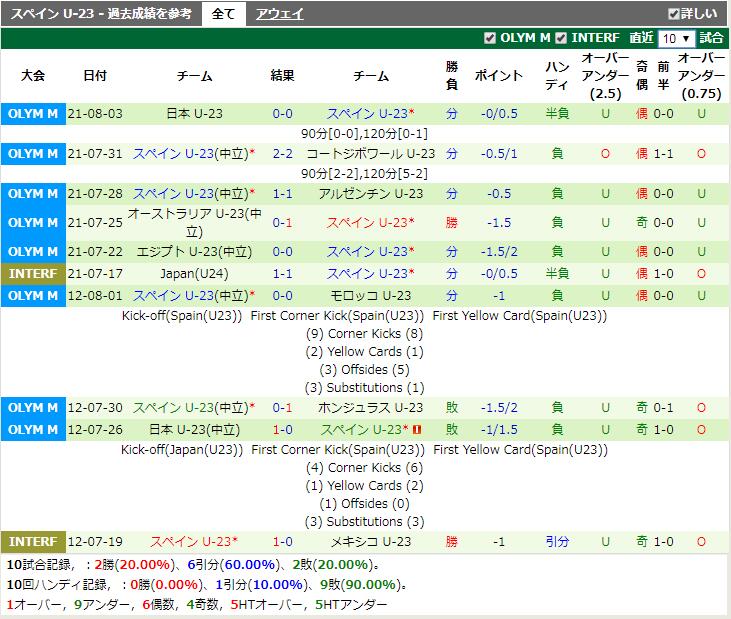Click エジプト U-23(中立) team name
Image resolution: width=731 pixels, height=619 pixels.
pos(194,252)
